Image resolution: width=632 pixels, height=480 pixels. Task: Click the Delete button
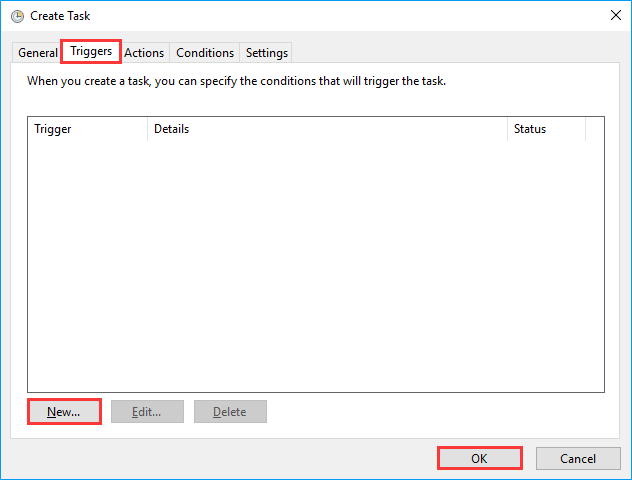click(x=230, y=411)
